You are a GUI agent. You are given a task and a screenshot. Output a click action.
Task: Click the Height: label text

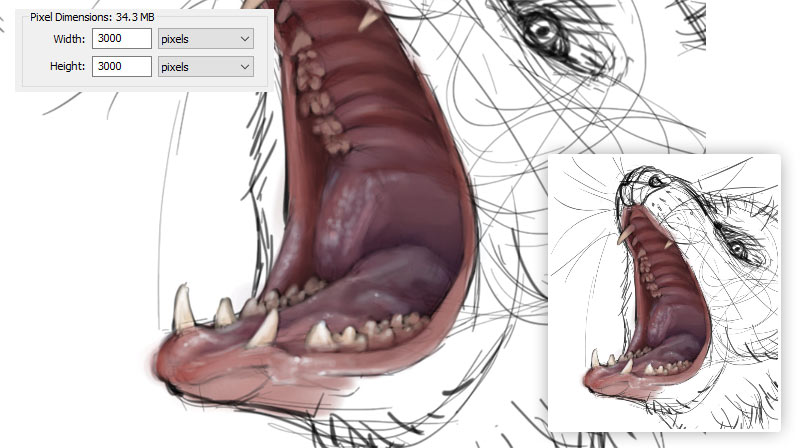[x=67, y=66]
